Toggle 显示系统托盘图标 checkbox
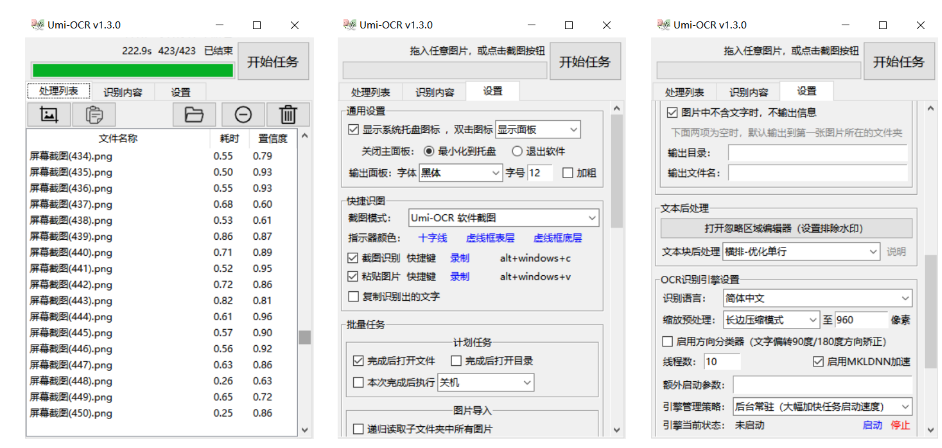This screenshot has width=942, height=448. (353, 129)
